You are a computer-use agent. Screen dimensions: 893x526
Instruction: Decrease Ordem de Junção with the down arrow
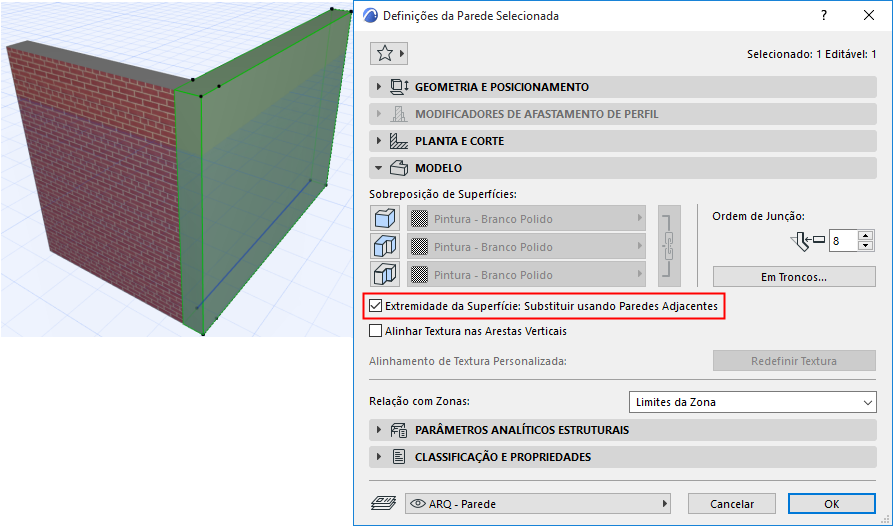pyautogui.click(x=866, y=246)
